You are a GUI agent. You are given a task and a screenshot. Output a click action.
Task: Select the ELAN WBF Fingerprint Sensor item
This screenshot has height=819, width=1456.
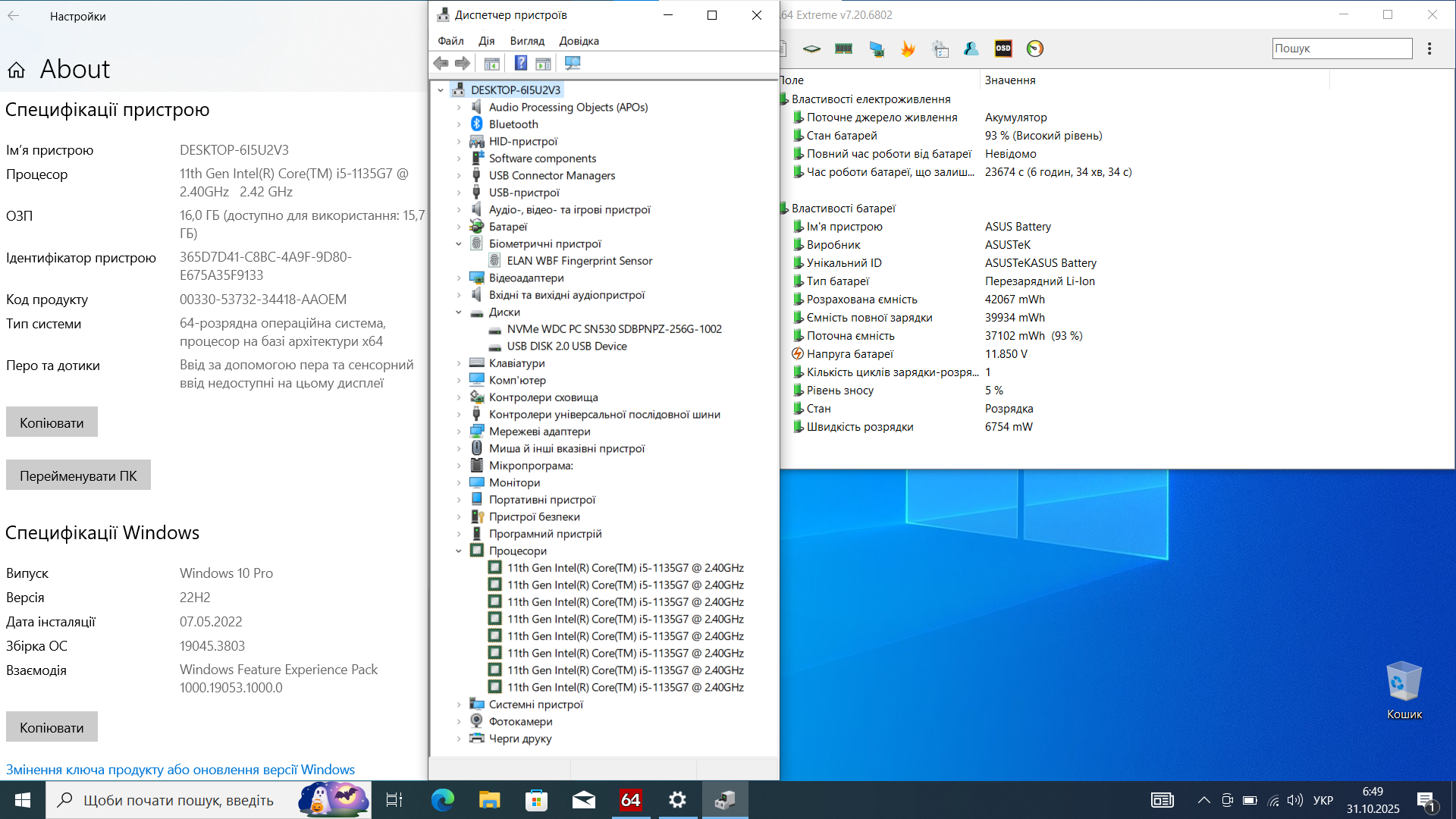click(579, 261)
